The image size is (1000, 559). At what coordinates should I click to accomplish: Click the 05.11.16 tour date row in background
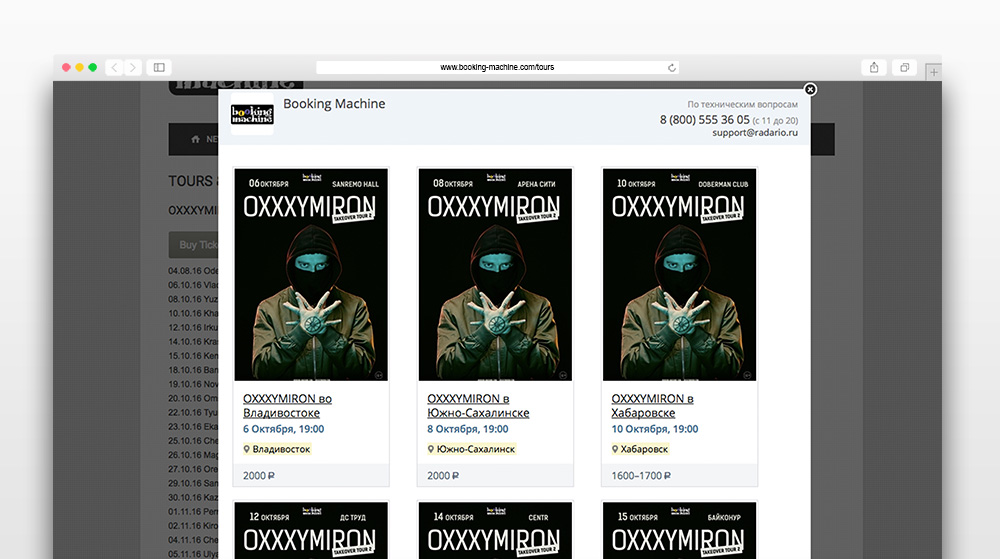click(x=193, y=554)
